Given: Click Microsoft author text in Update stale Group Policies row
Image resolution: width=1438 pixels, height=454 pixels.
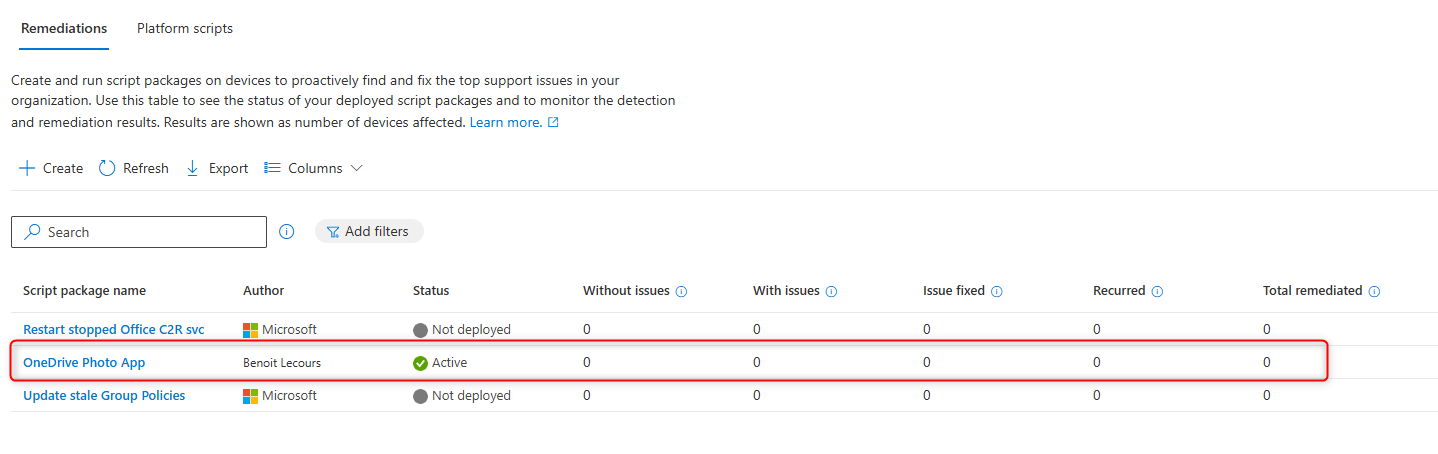Looking at the screenshot, I should (290, 395).
